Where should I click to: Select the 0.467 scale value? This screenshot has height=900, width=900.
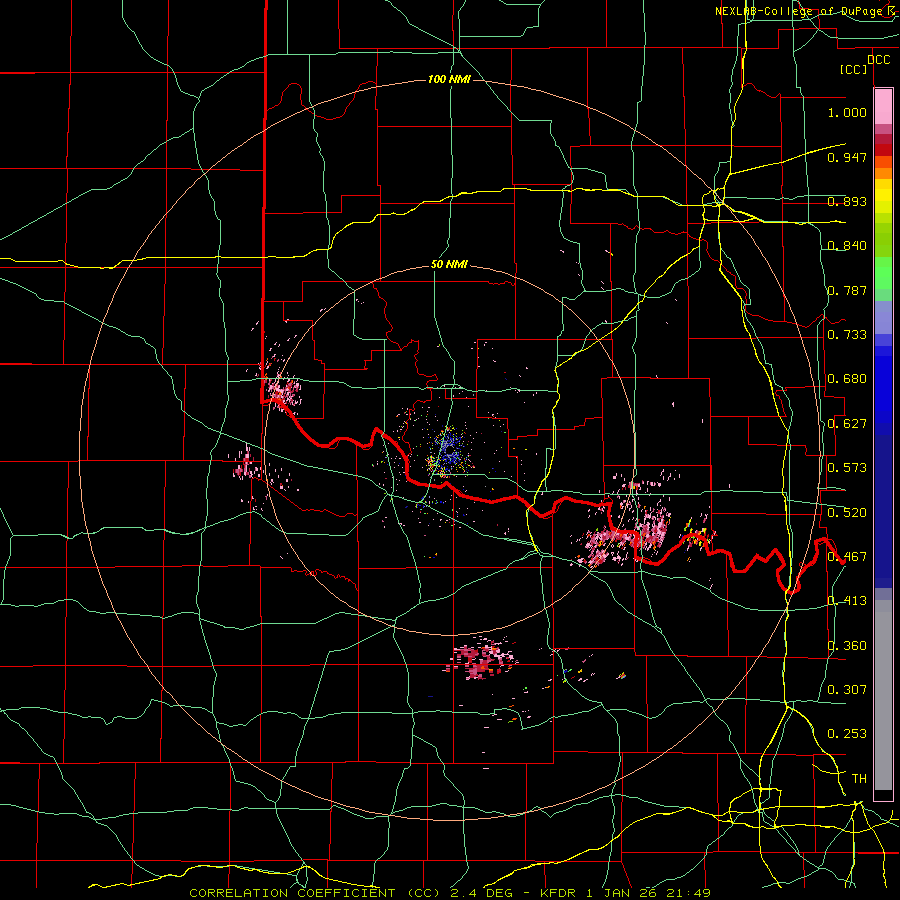point(847,557)
